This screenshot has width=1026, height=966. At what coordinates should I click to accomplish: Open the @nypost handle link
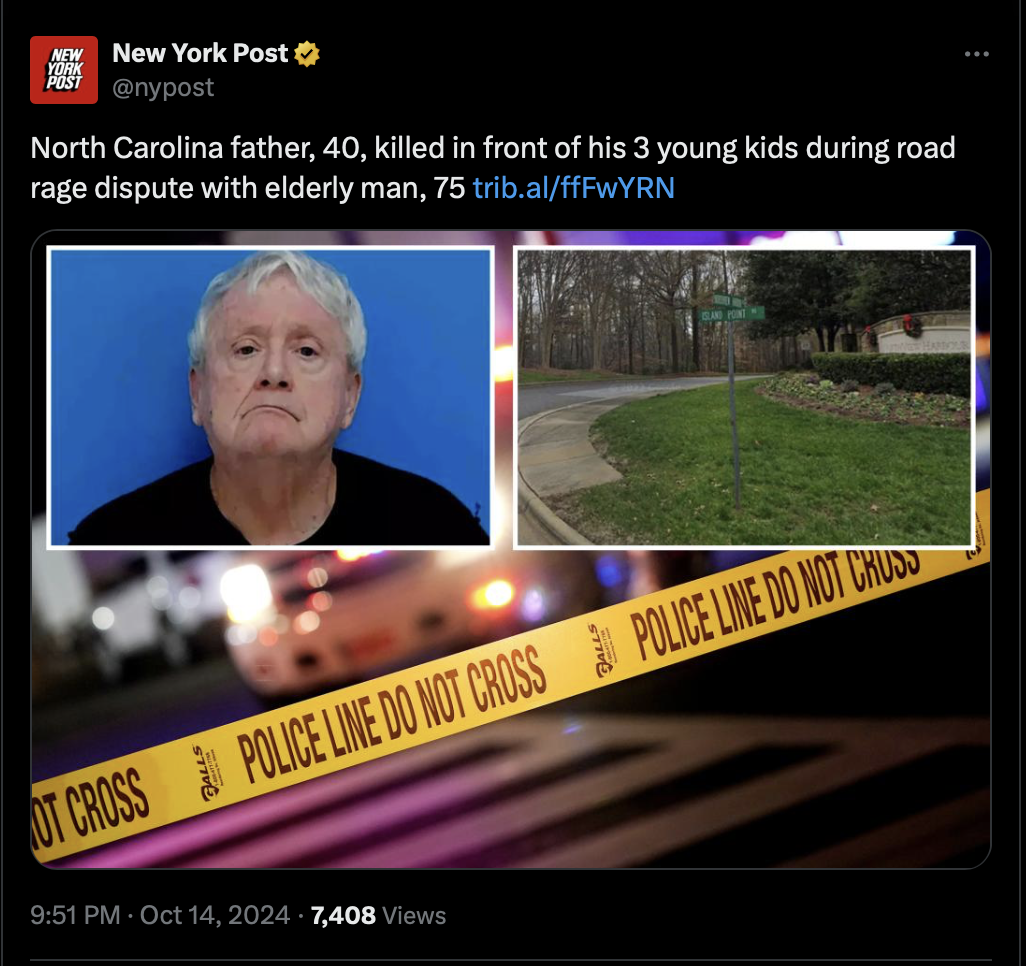(163, 87)
